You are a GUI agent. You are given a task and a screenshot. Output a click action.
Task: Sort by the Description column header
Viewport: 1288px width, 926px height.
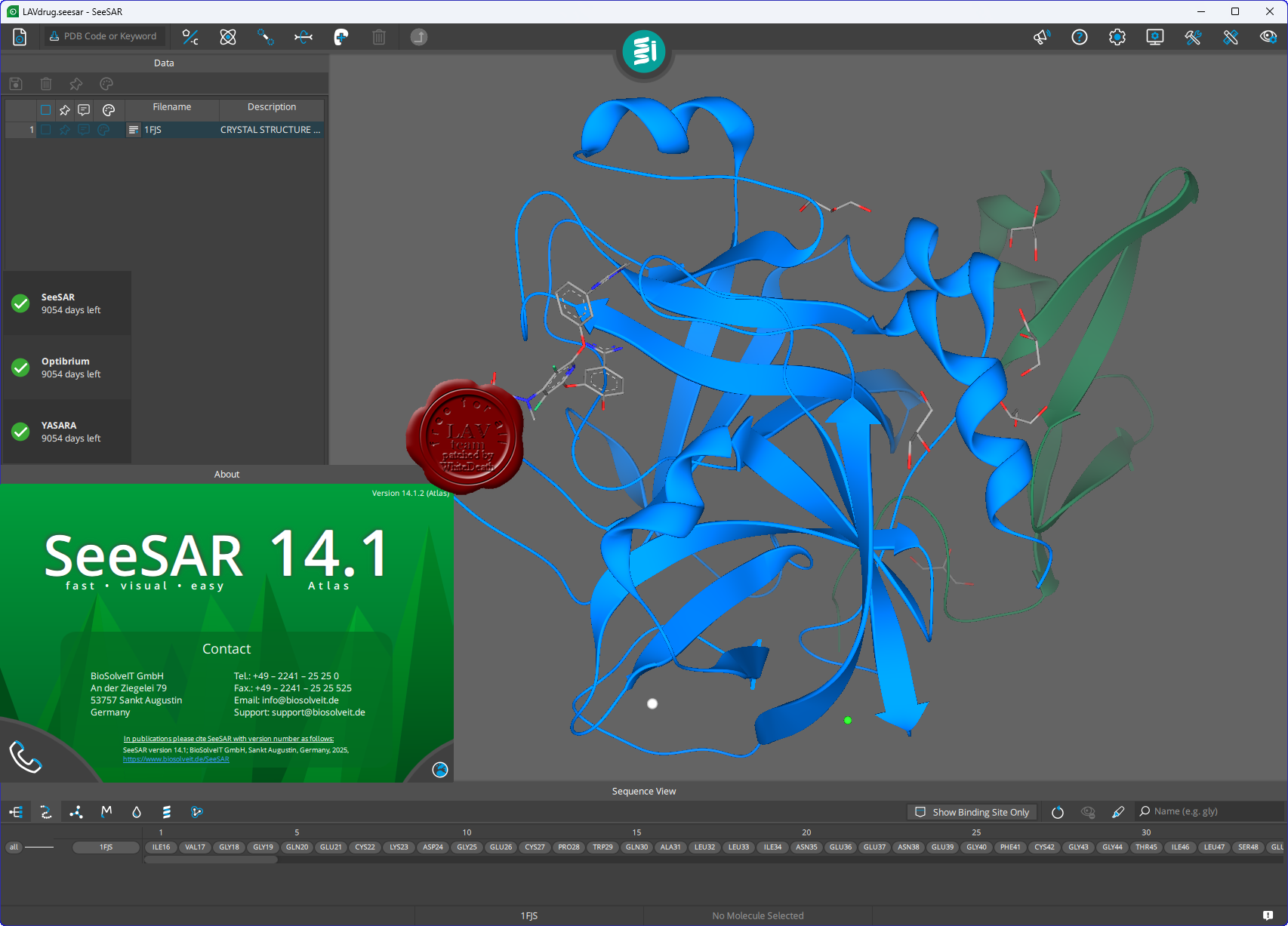pyautogui.click(x=272, y=107)
